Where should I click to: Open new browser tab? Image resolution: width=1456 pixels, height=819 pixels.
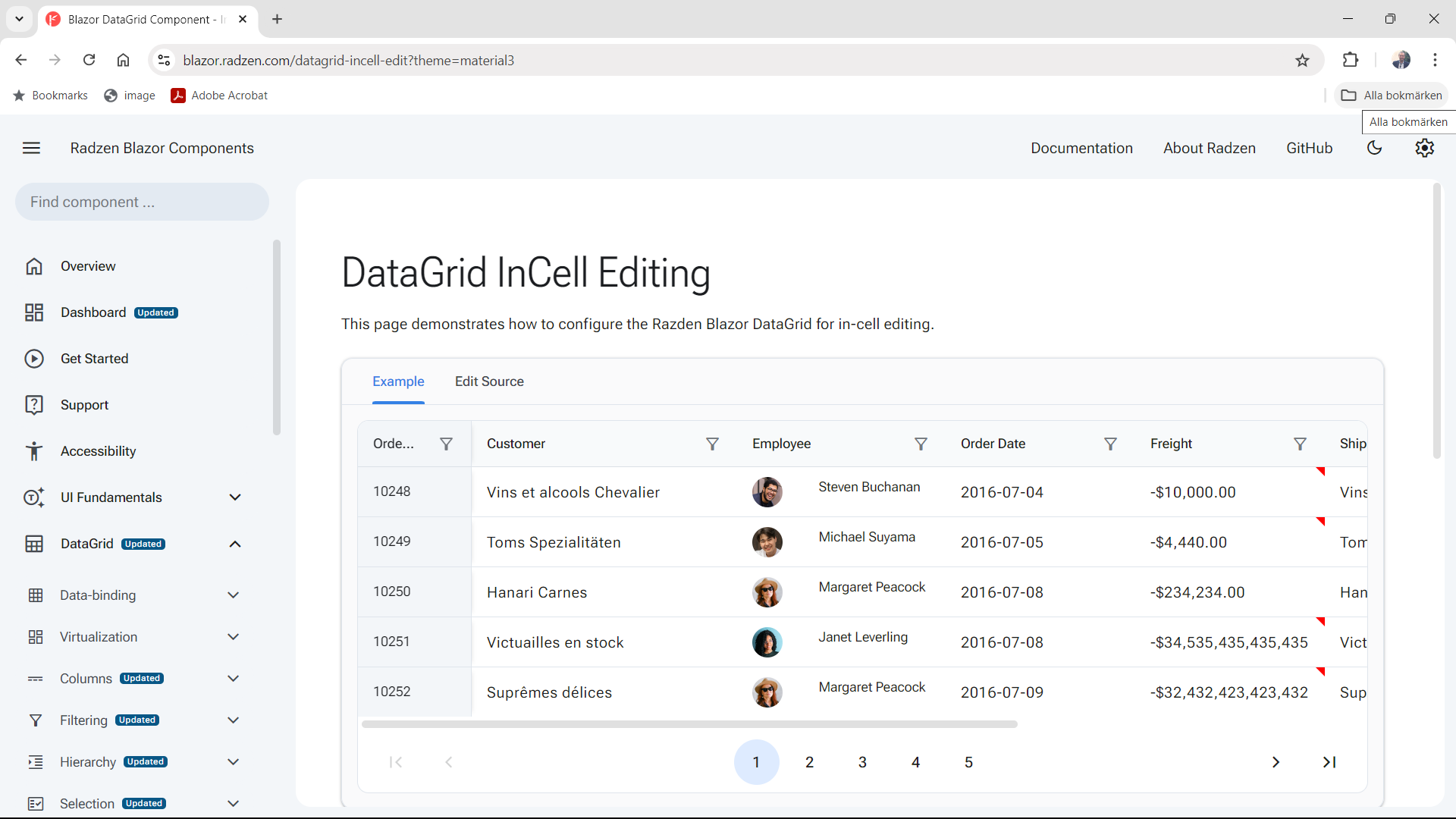click(278, 19)
